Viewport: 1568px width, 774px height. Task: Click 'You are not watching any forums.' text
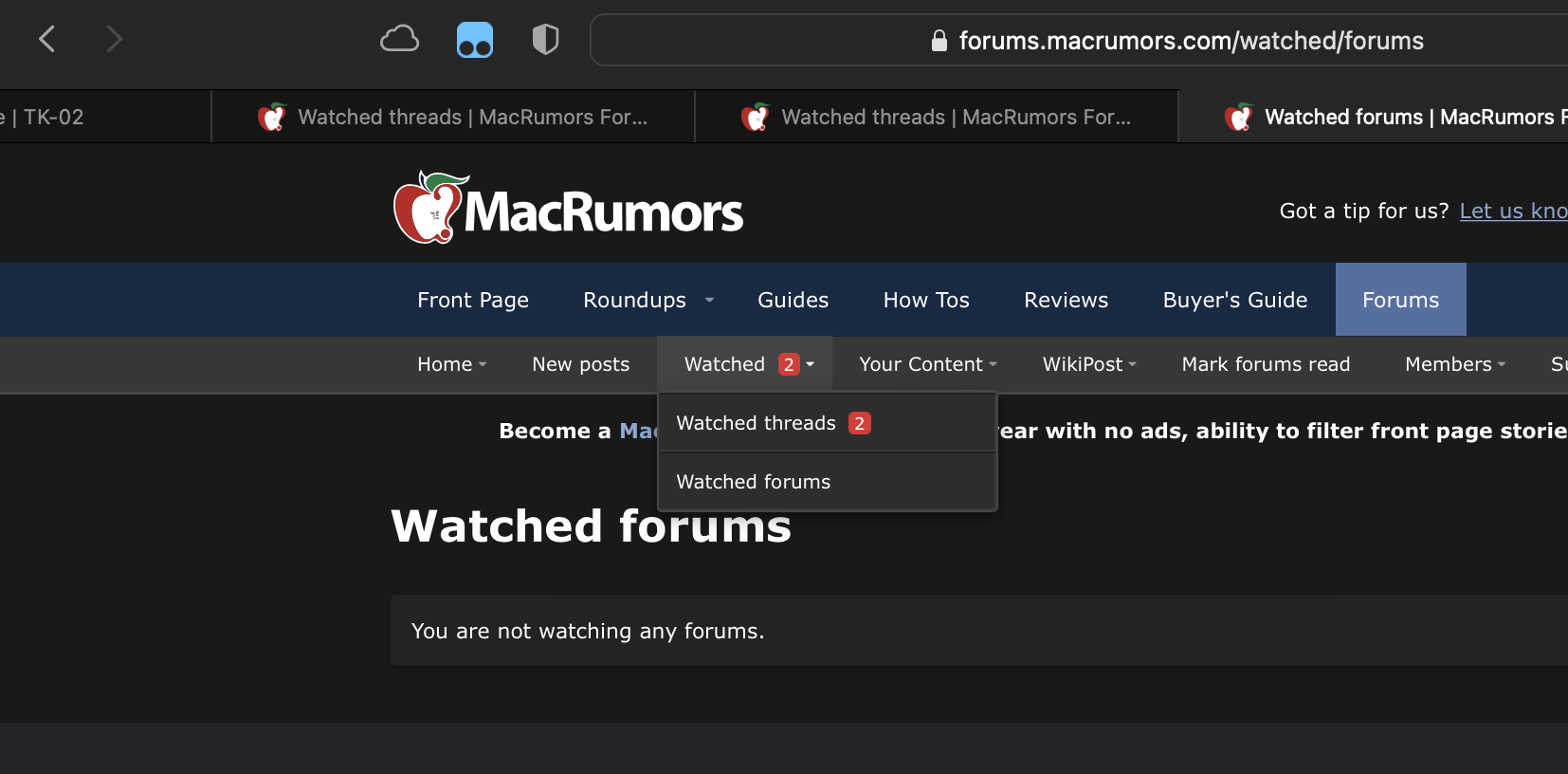click(x=588, y=631)
